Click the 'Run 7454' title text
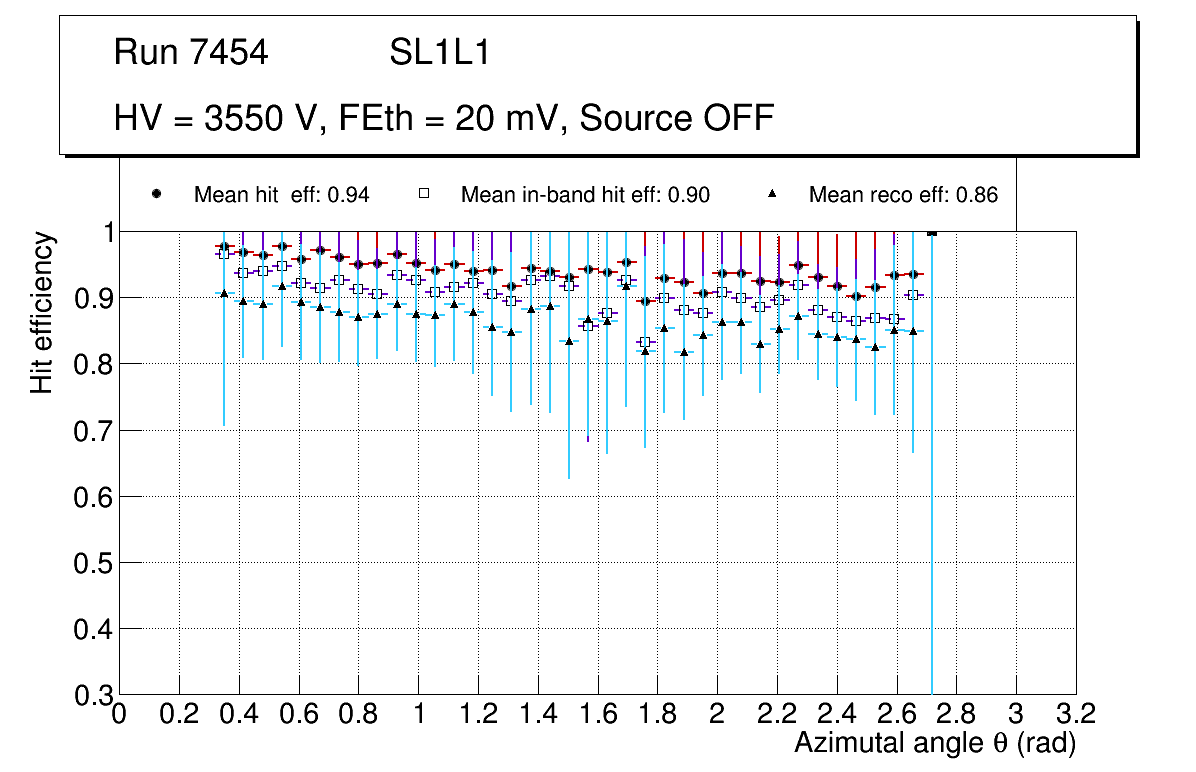1196x772 pixels. point(191,53)
